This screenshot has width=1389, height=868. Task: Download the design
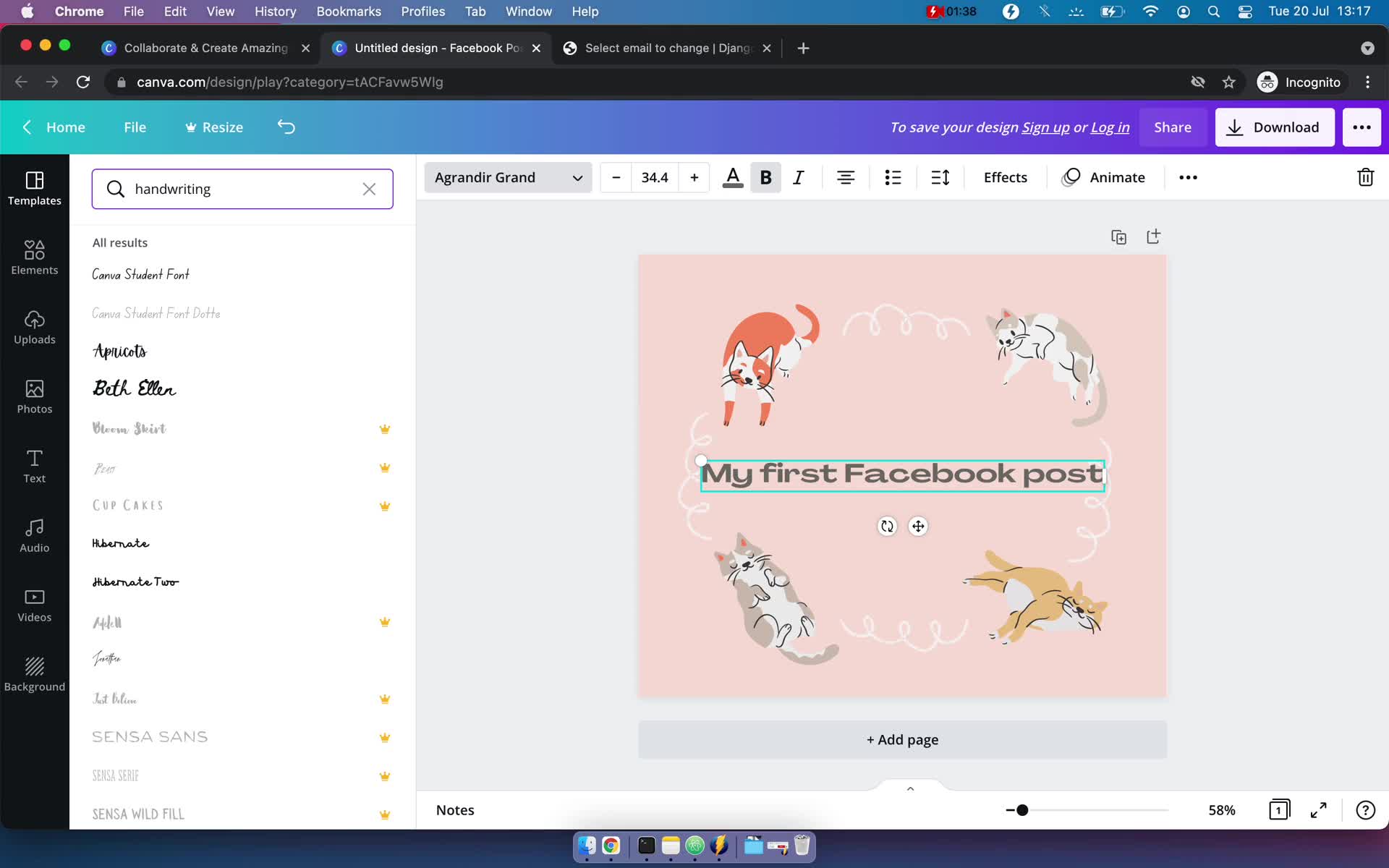(1275, 127)
